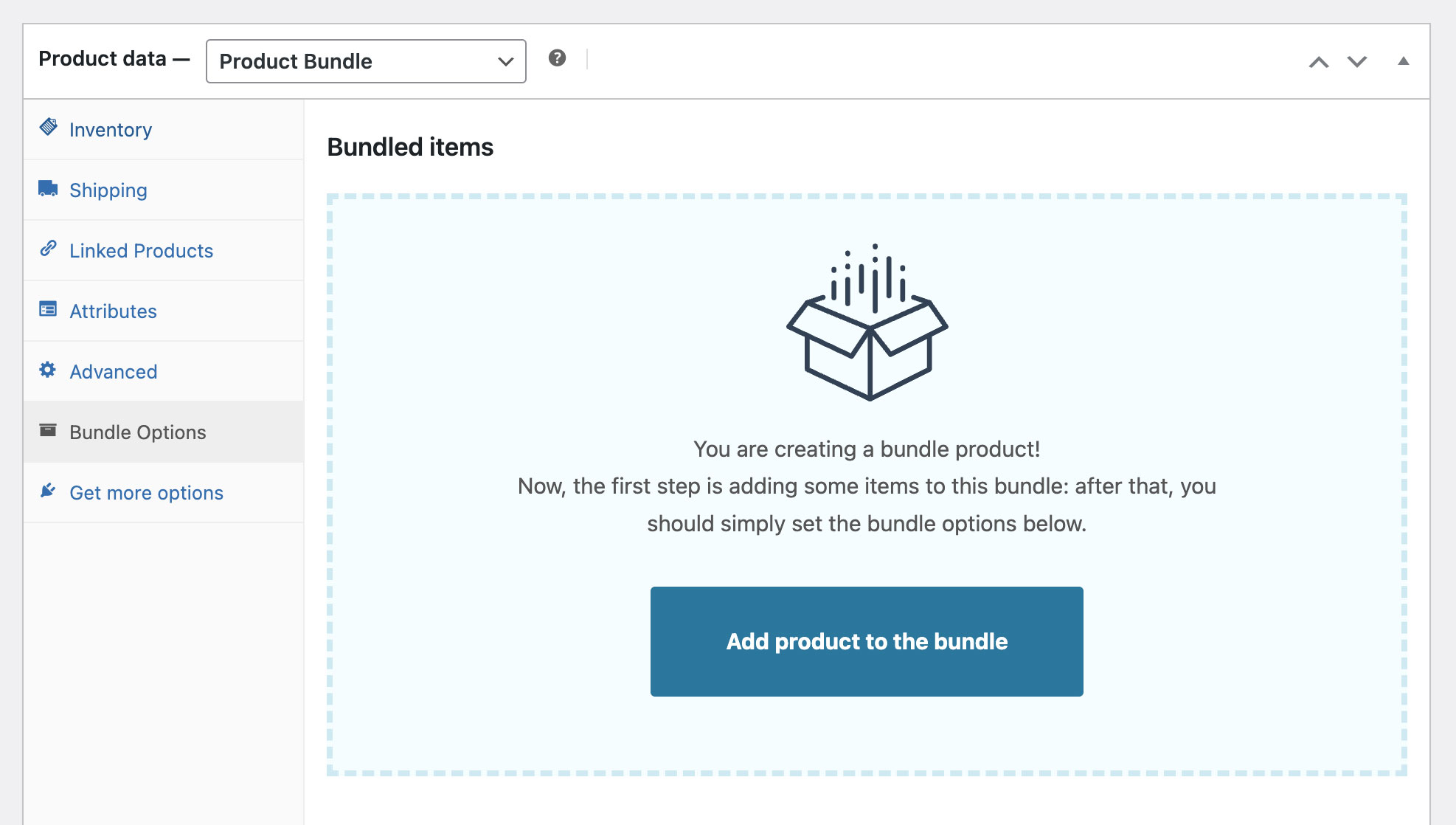Click the Bundle Options box icon
Image resolution: width=1456 pixels, height=825 pixels.
click(48, 430)
